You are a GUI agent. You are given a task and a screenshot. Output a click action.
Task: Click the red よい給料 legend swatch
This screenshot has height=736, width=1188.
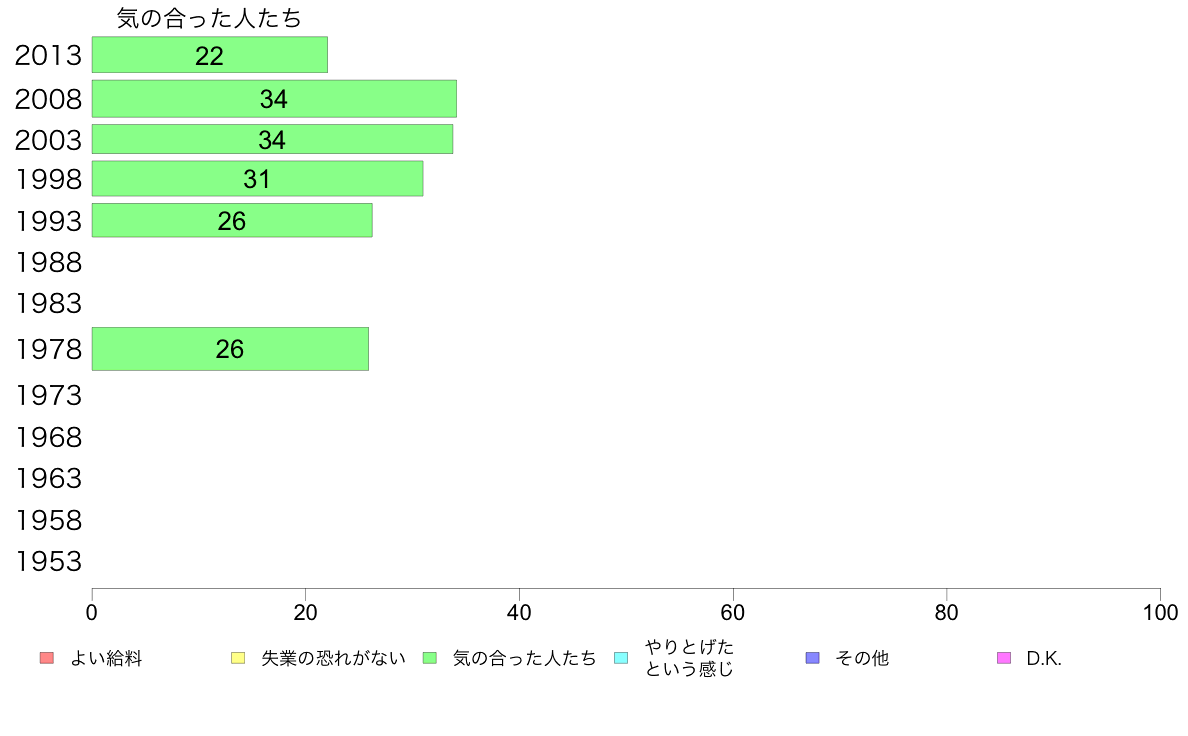[x=47, y=658]
